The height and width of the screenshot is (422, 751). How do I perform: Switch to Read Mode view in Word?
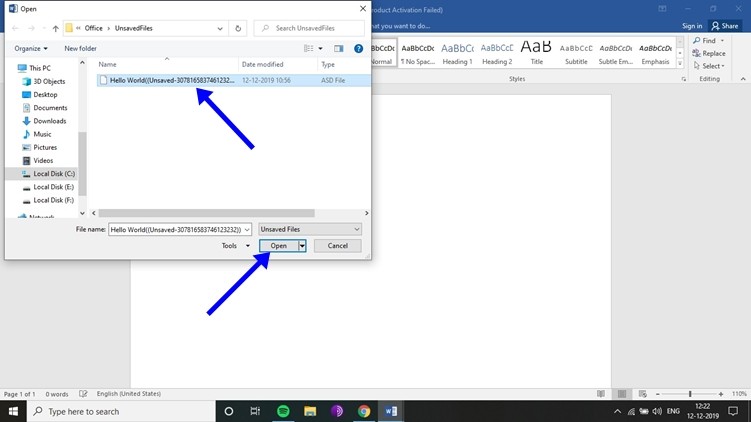point(601,394)
